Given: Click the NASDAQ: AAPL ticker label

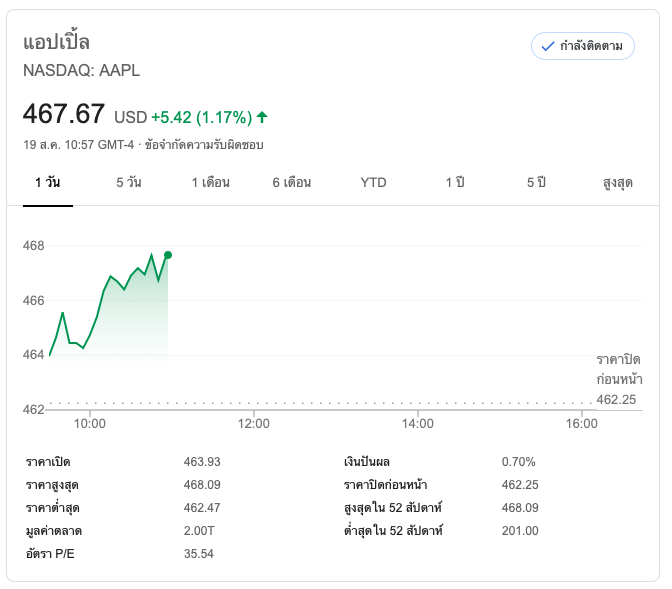Looking at the screenshot, I should pos(82,70).
